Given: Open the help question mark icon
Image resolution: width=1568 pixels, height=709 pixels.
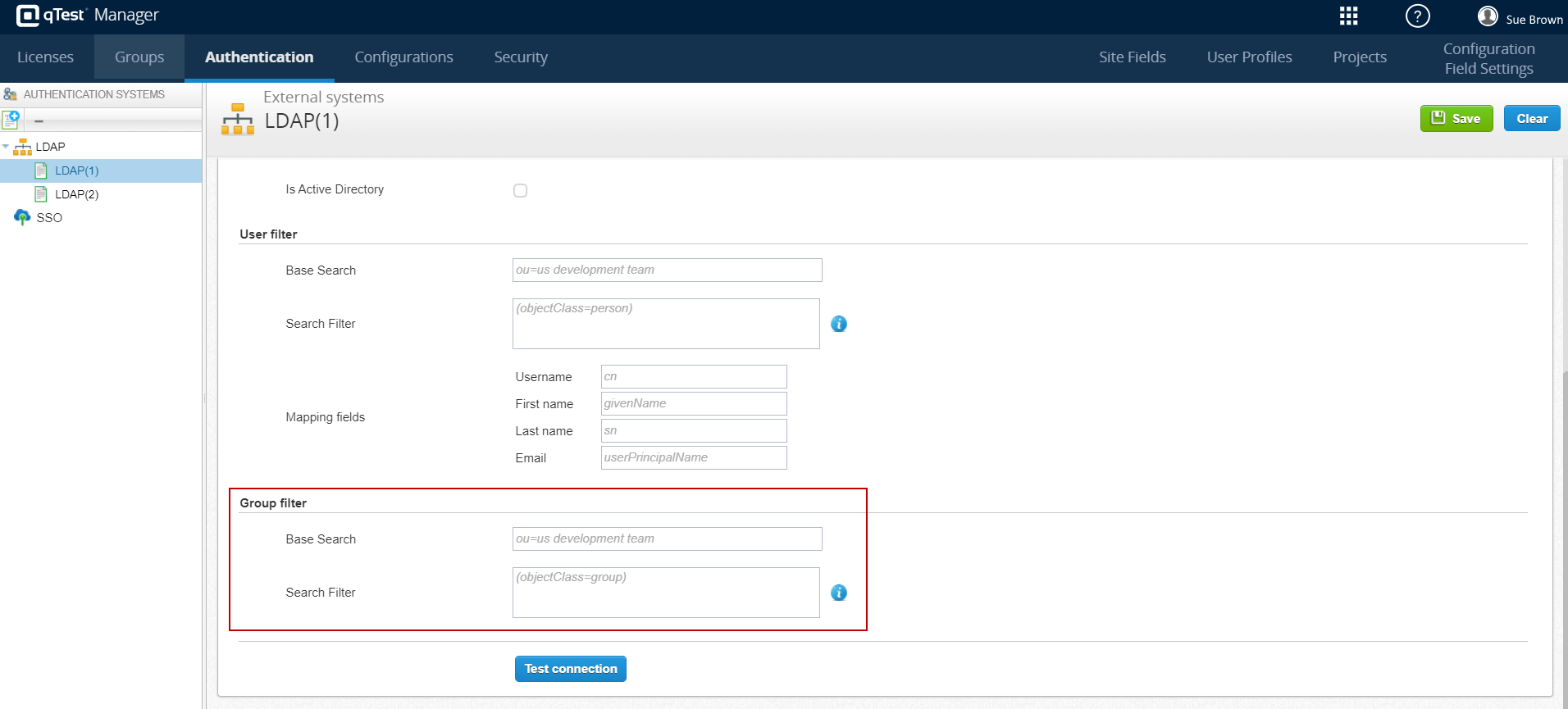Looking at the screenshot, I should click(1417, 16).
